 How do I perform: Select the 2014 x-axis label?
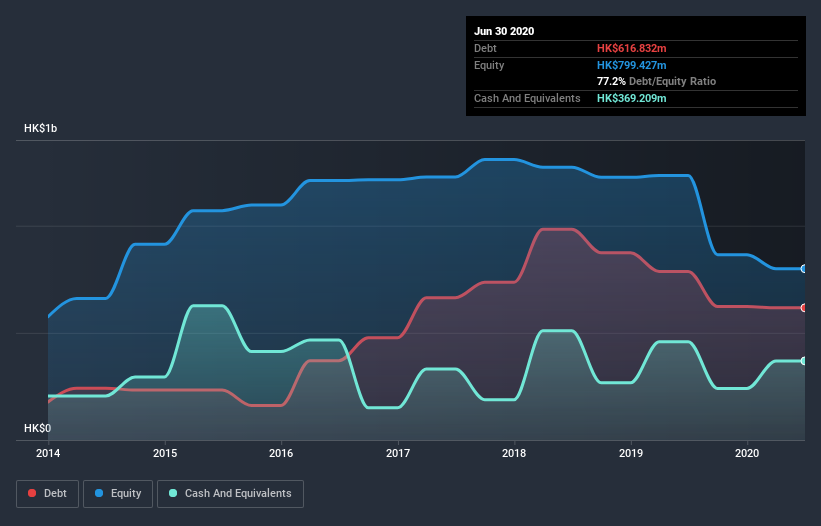click(48, 453)
